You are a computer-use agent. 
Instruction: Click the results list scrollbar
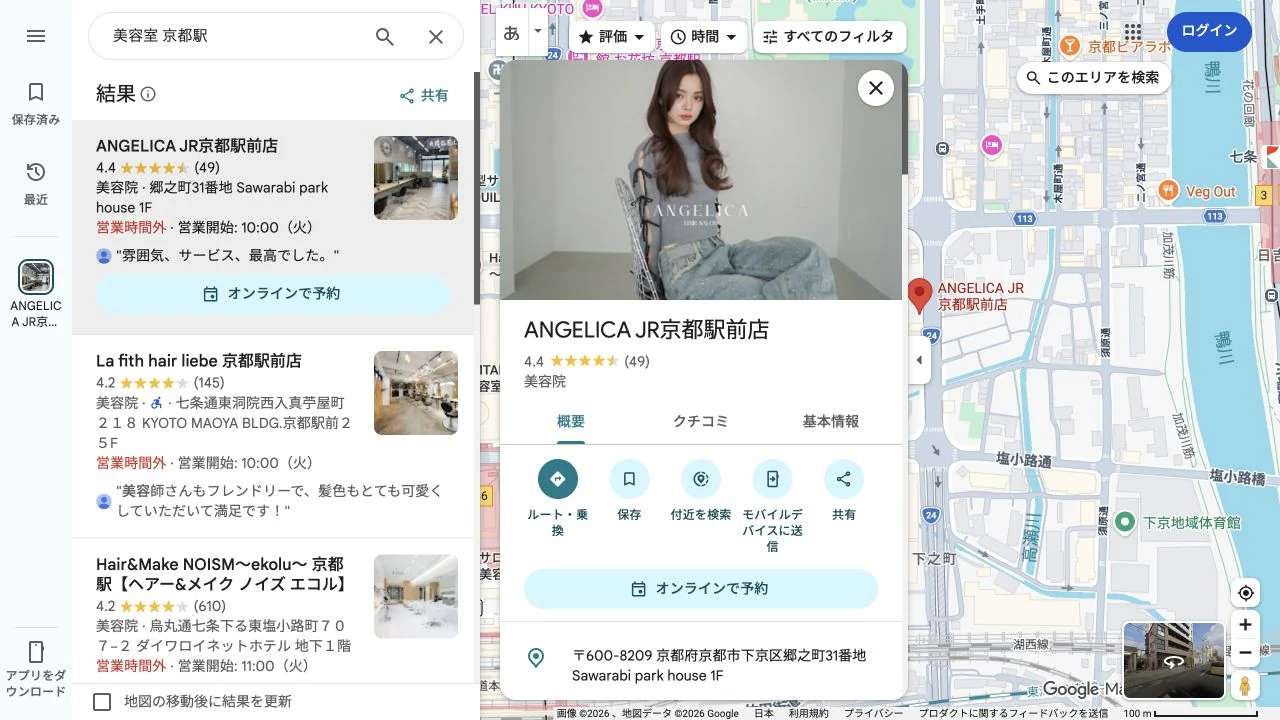pos(477,188)
